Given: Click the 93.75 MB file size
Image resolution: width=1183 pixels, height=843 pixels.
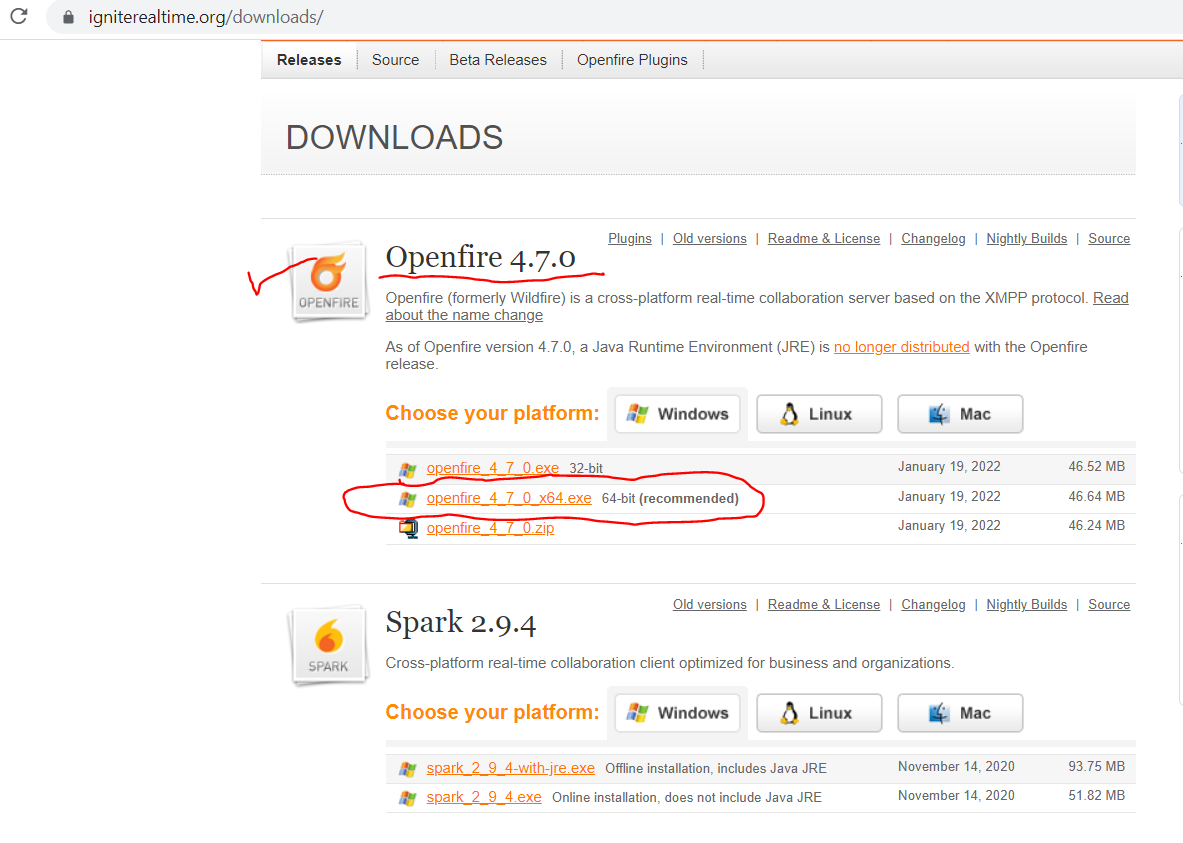Looking at the screenshot, I should [x=1096, y=767].
